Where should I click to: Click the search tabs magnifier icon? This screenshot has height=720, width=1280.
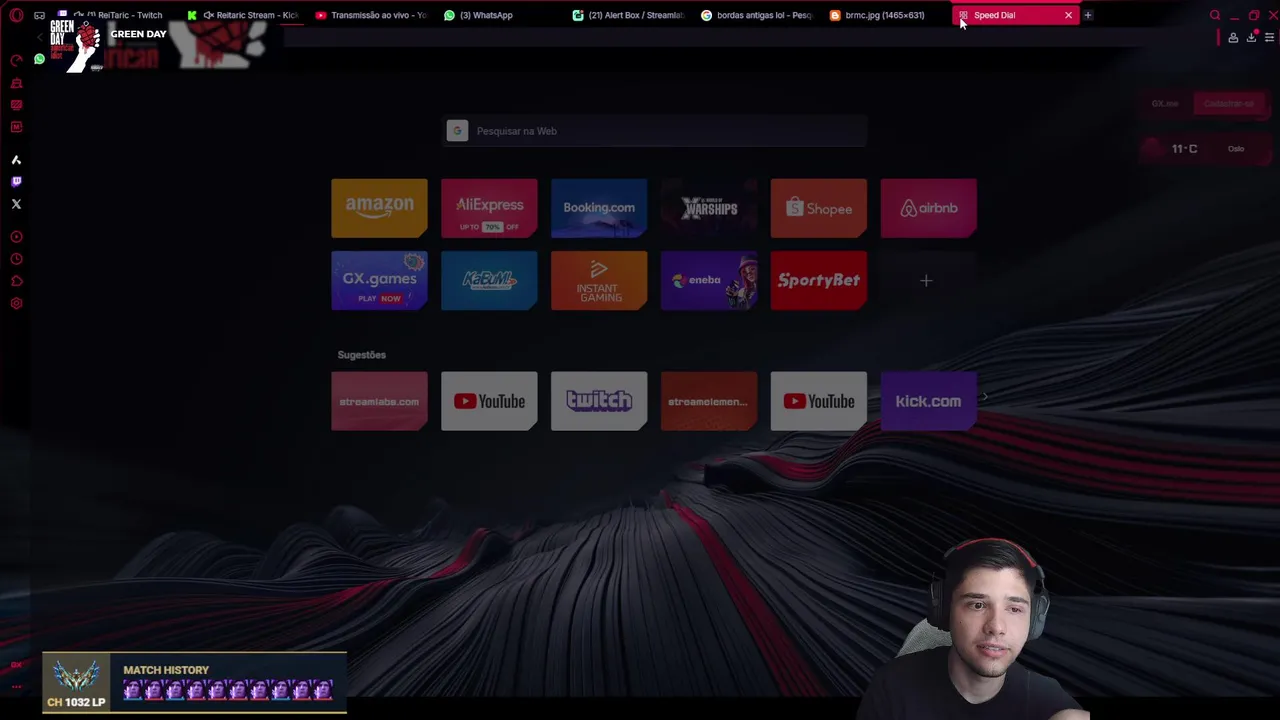click(1215, 15)
